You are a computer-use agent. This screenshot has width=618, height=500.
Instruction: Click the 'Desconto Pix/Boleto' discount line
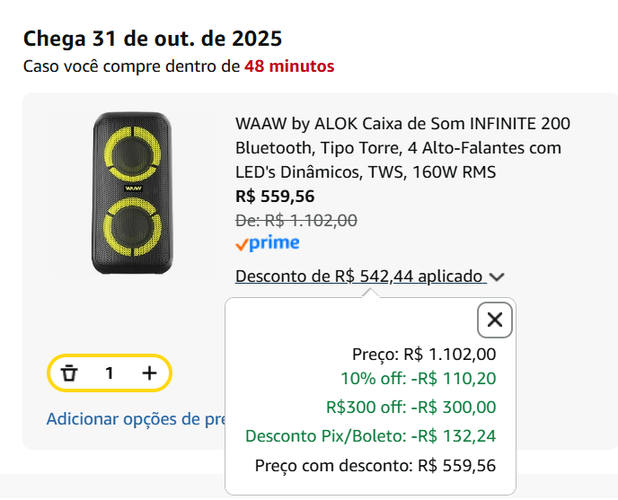370,436
